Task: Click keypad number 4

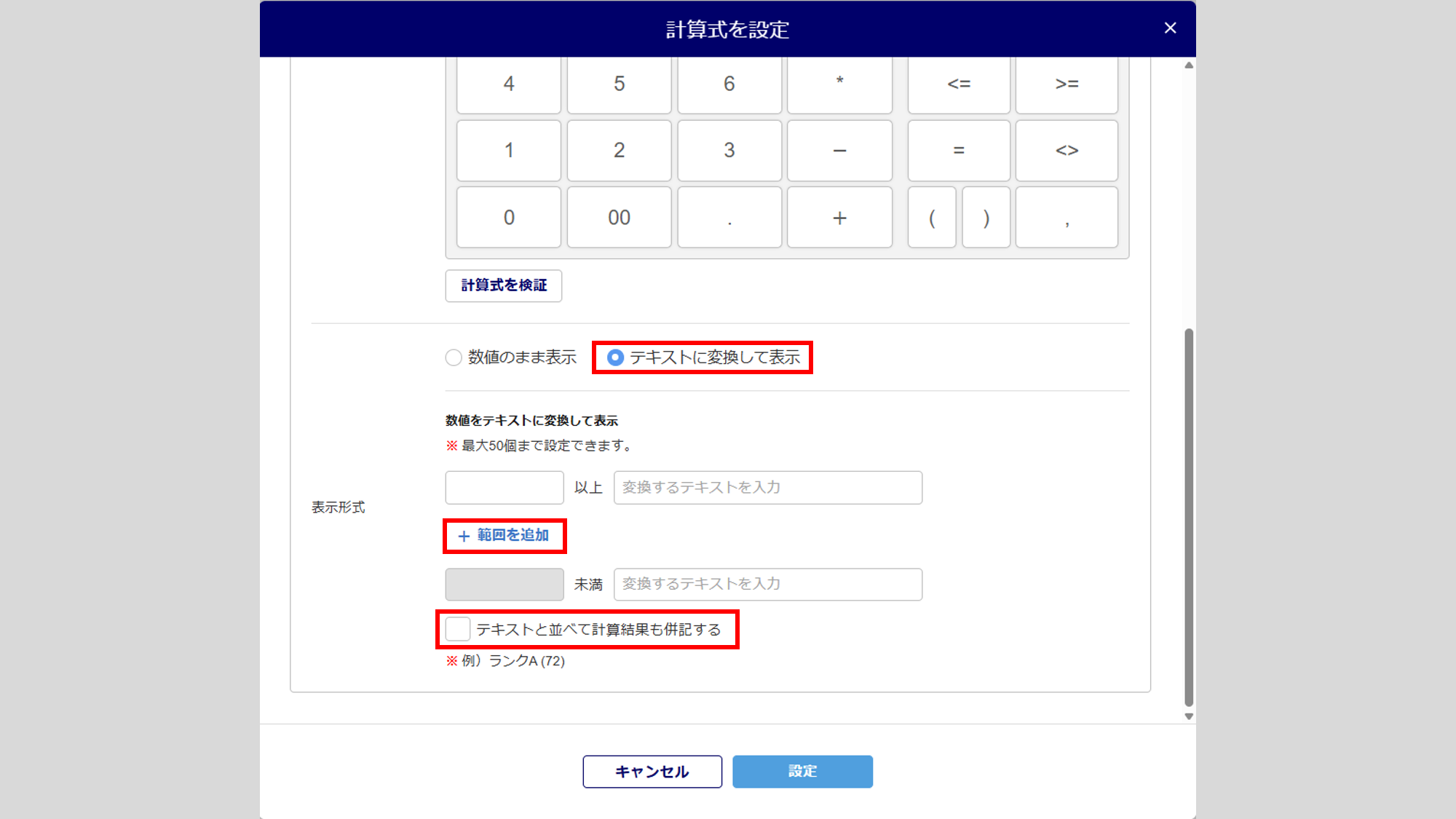Action: [x=509, y=84]
